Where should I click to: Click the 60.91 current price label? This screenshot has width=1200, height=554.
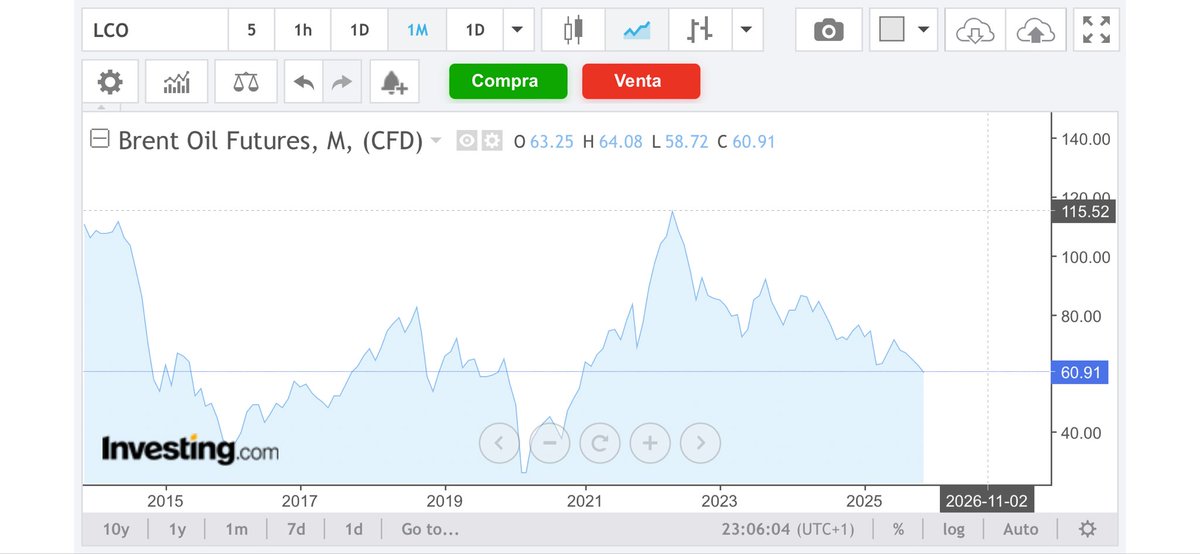click(x=1081, y=372)
